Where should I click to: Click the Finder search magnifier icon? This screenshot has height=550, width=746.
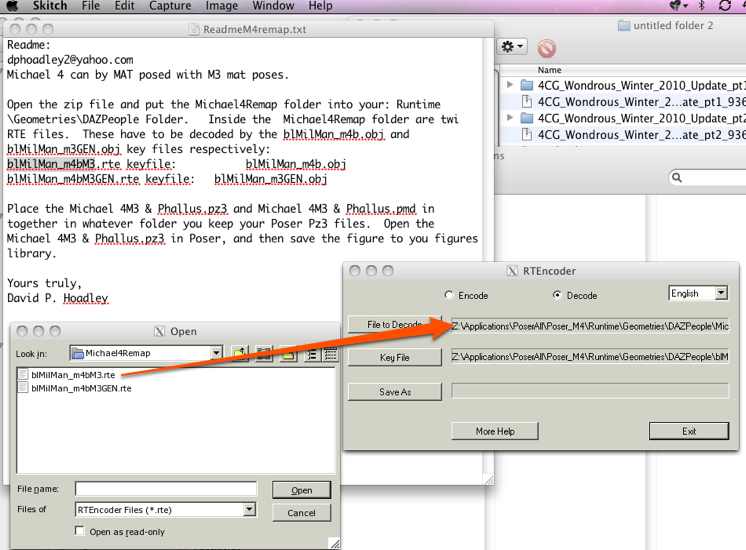pyautogui.click(x=677, y=177)
